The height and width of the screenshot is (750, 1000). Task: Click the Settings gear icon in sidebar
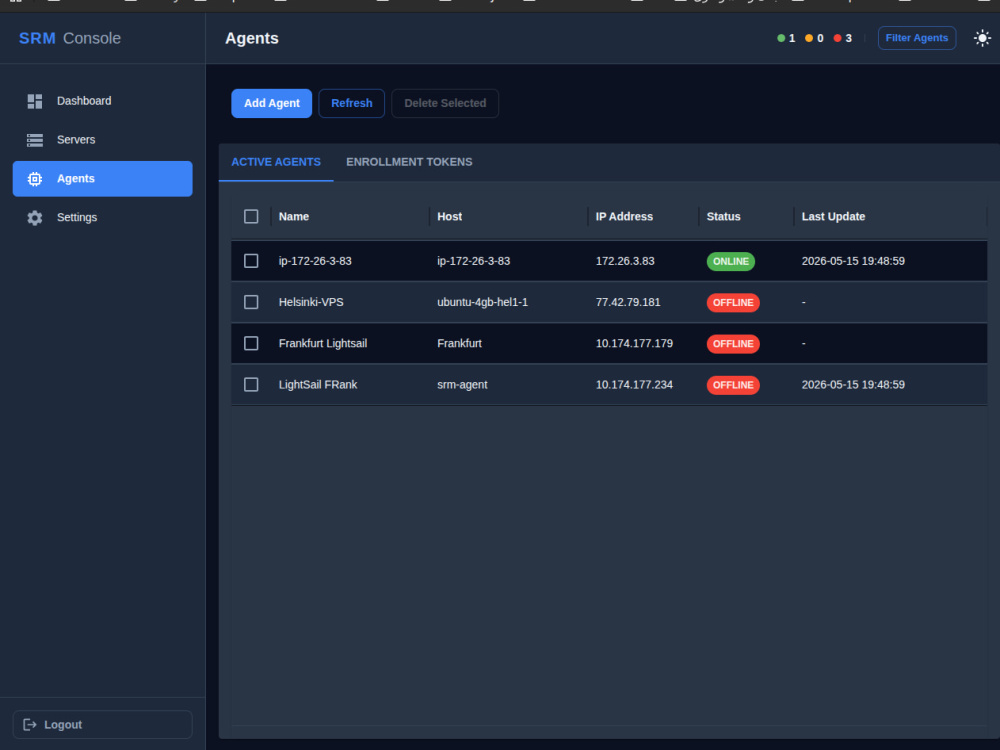34,217
